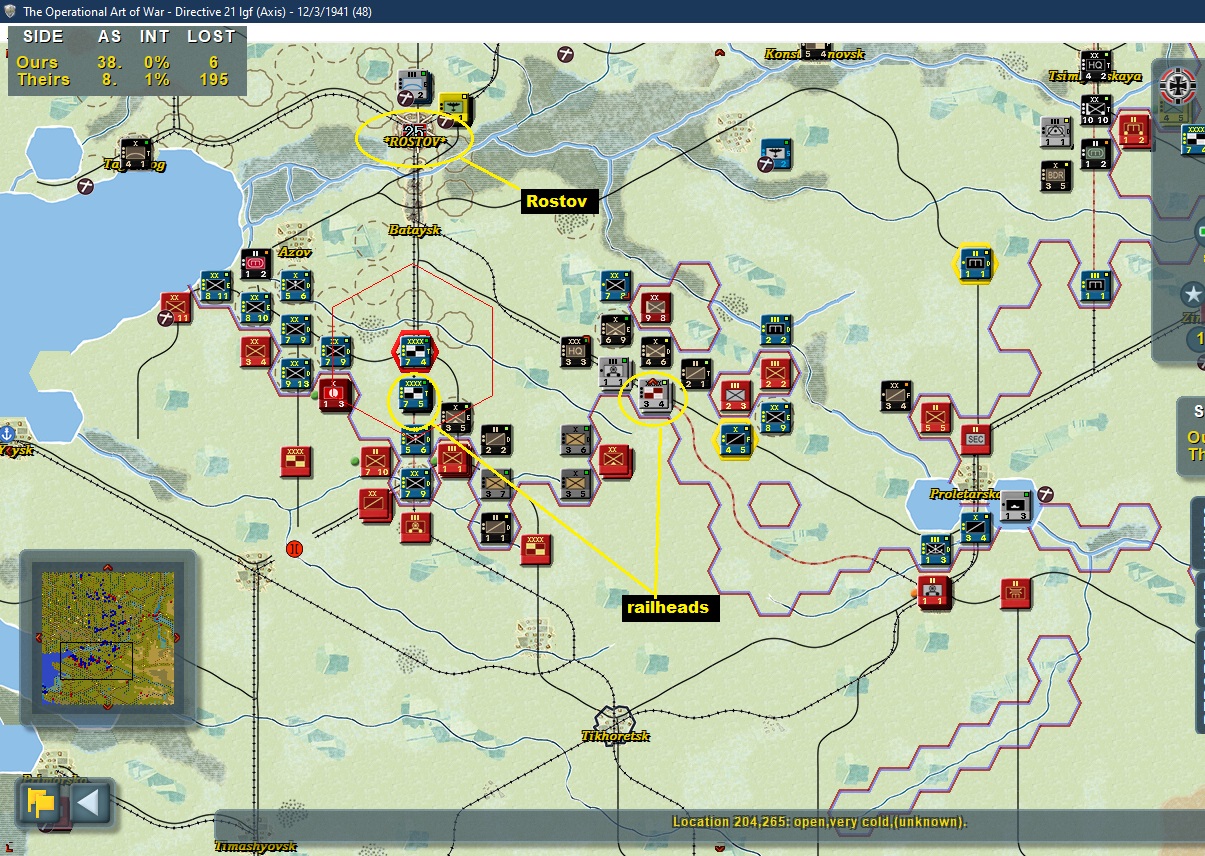The image size is (1205, 856).
Task: Select the blue XXXX rail unit 7-5
Action: pyautogui.click(x=416, y=395)
